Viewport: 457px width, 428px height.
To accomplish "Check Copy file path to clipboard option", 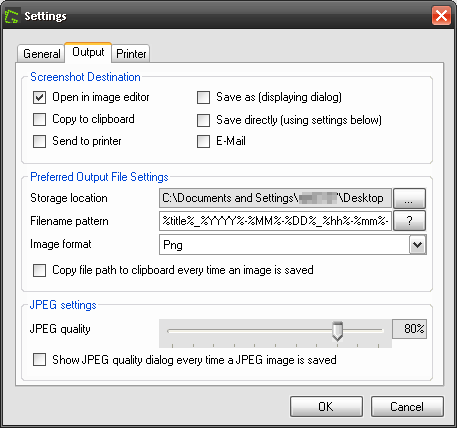I will pos(39,270).
